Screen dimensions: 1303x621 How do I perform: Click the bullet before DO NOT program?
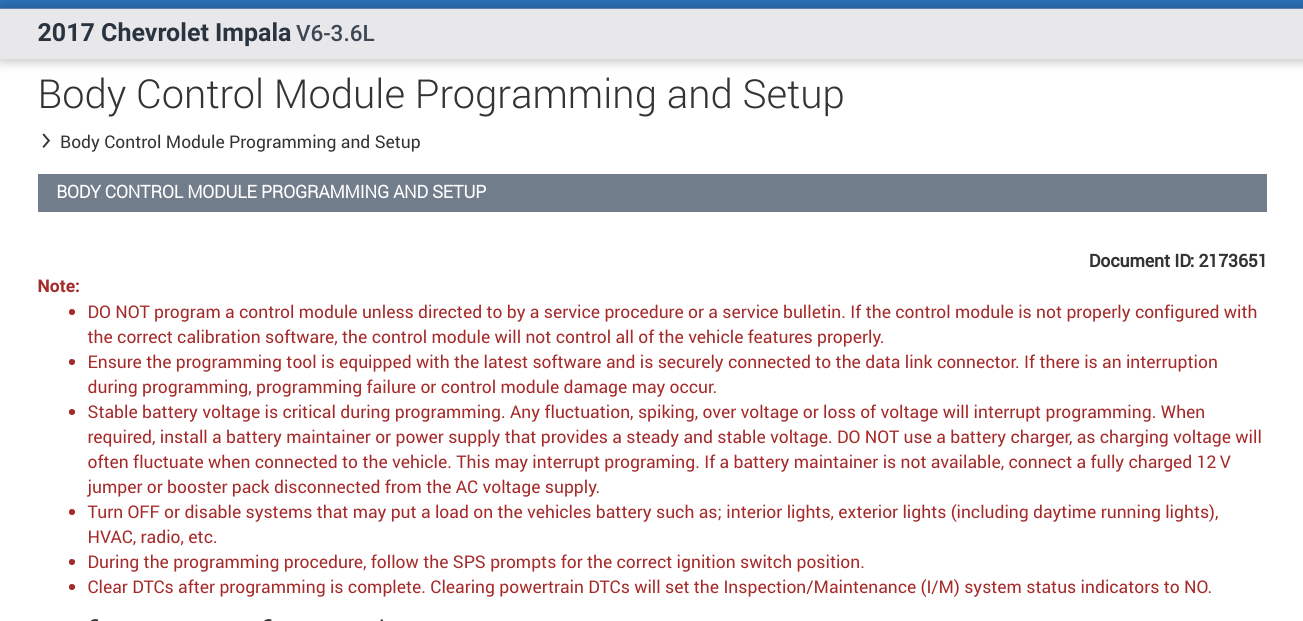73,312
